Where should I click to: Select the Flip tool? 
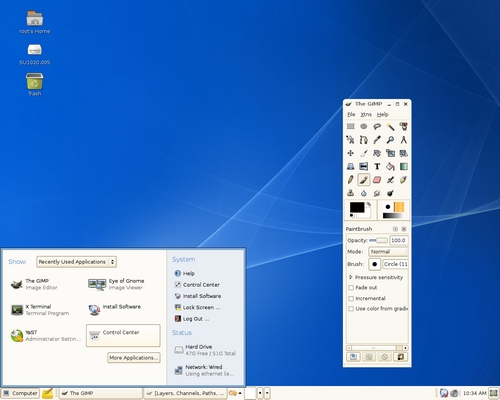[364, 166]
